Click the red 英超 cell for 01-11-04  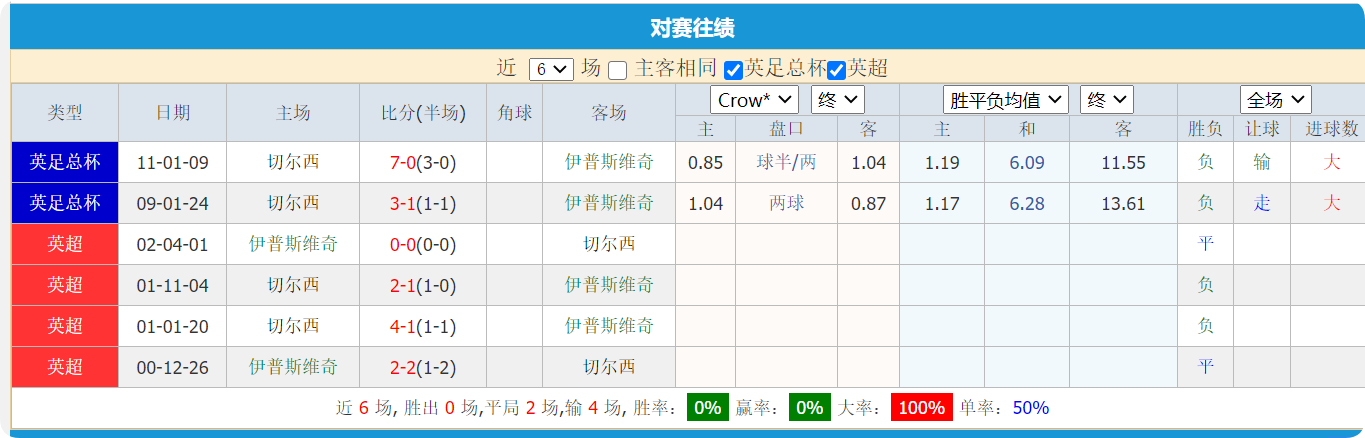[65, 285]
